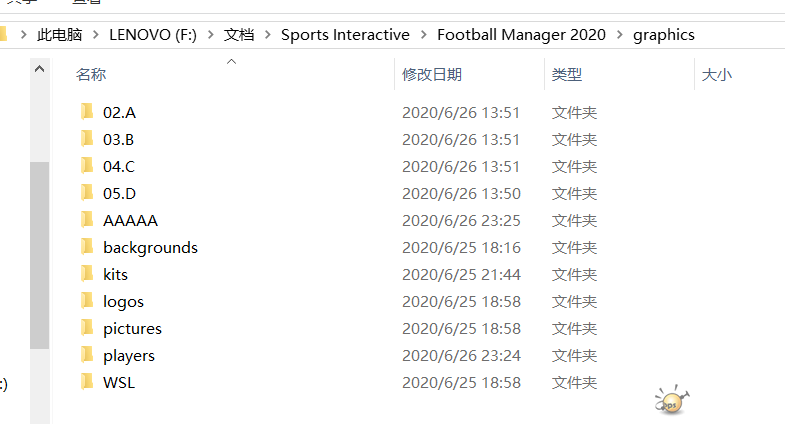This screenshot has height=424, width=785.
Task: Click date 2020/6/25 18:58 in logos row
Action: pyautogui.click(x=461, y=302)
